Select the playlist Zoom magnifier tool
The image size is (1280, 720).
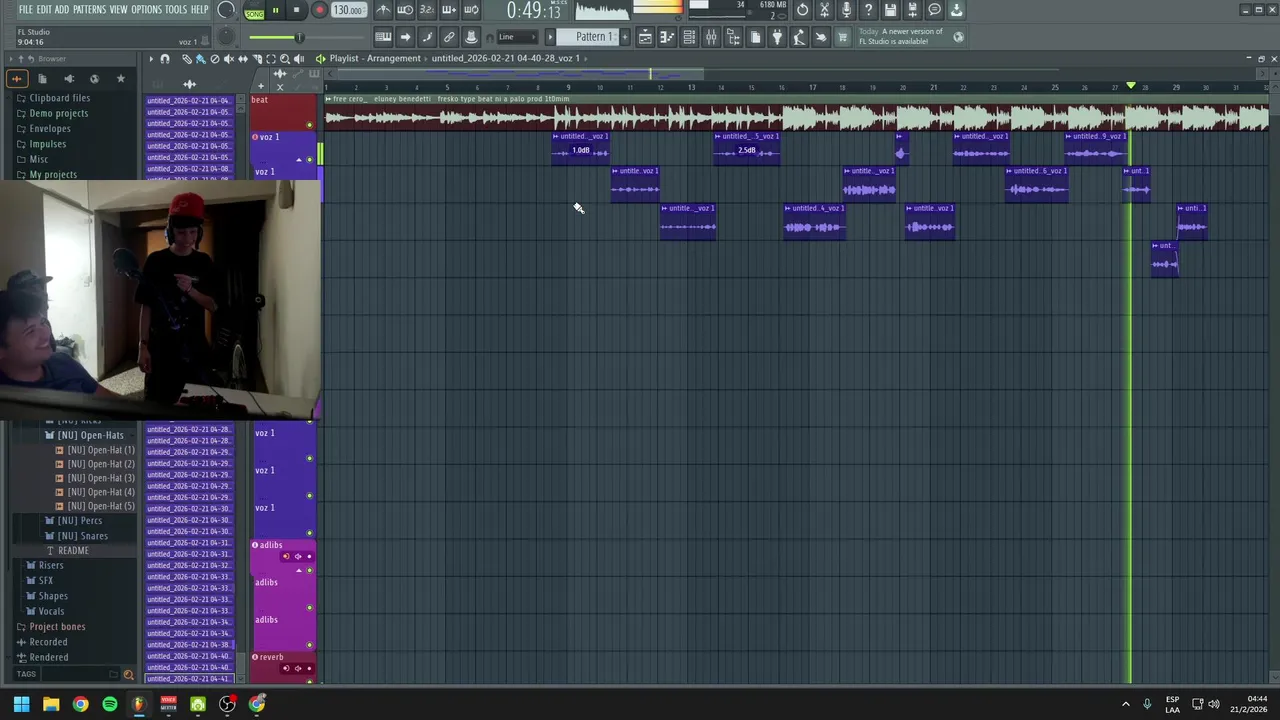click(284, 59)
